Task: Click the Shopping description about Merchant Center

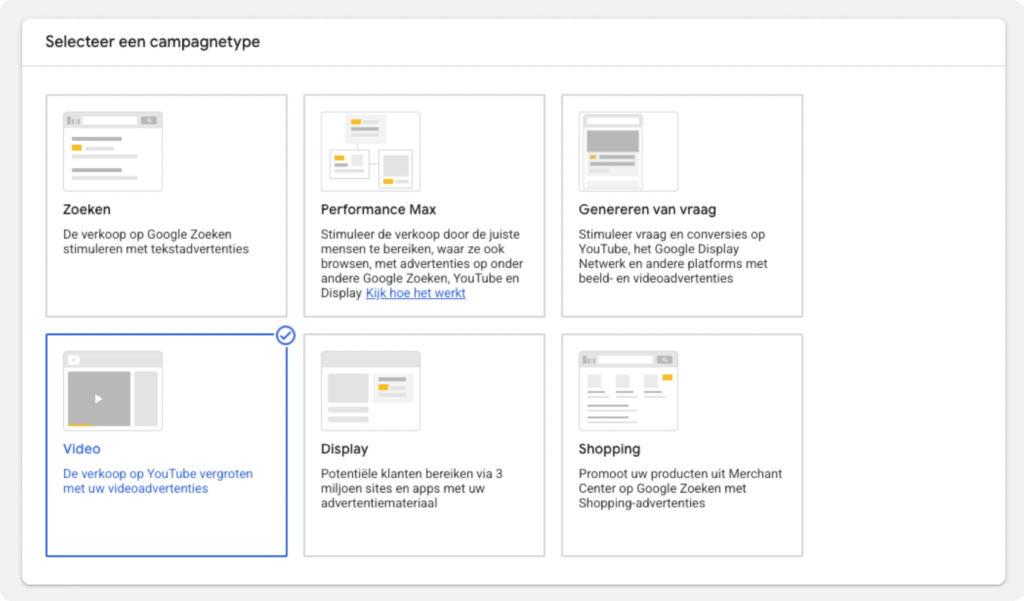Action: tap(680, 488)
